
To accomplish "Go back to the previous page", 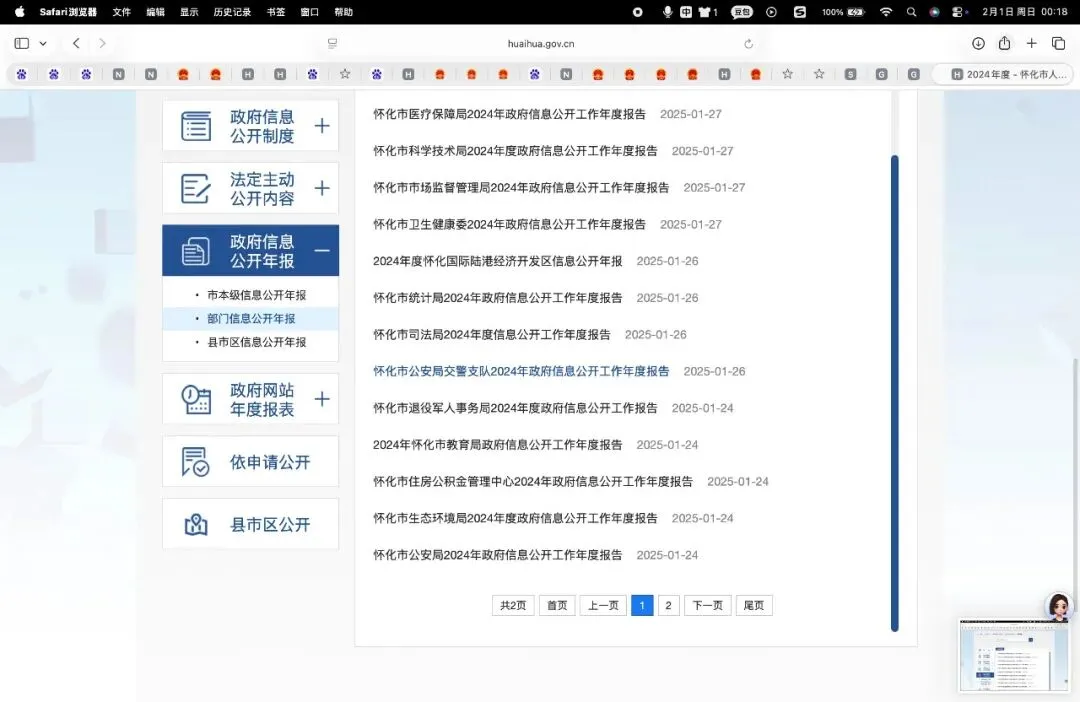I will coord(76,43).
